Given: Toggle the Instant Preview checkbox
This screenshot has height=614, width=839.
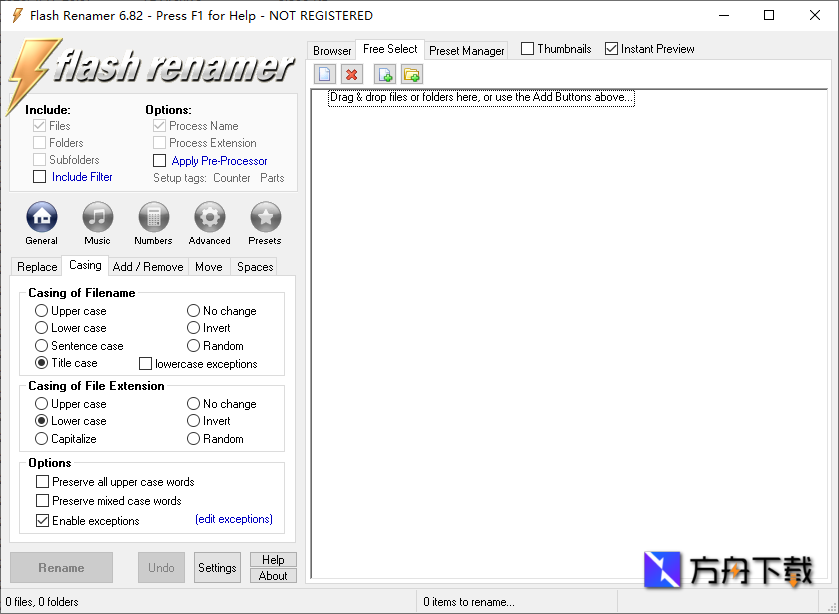Looking at the screenshot, I should pyautogui.click(x=609, y=48).
